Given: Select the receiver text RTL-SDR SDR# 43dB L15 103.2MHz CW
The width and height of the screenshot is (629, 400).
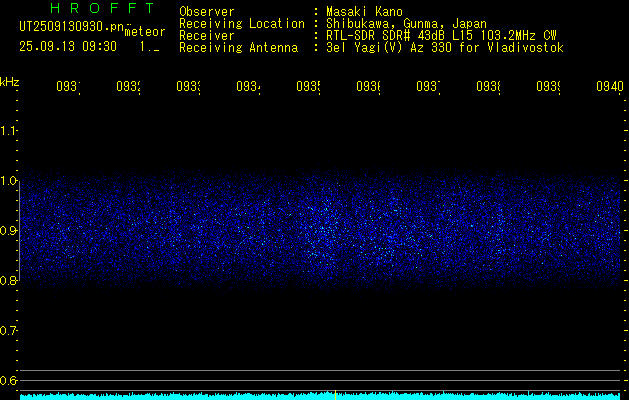Looking at the screenshot, I should tap(441, 36).
